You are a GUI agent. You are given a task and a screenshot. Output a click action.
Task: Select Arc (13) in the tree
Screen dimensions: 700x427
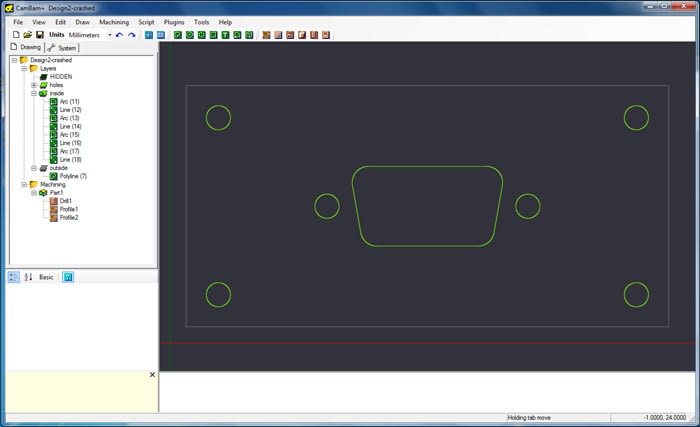(x=69, y=118)
